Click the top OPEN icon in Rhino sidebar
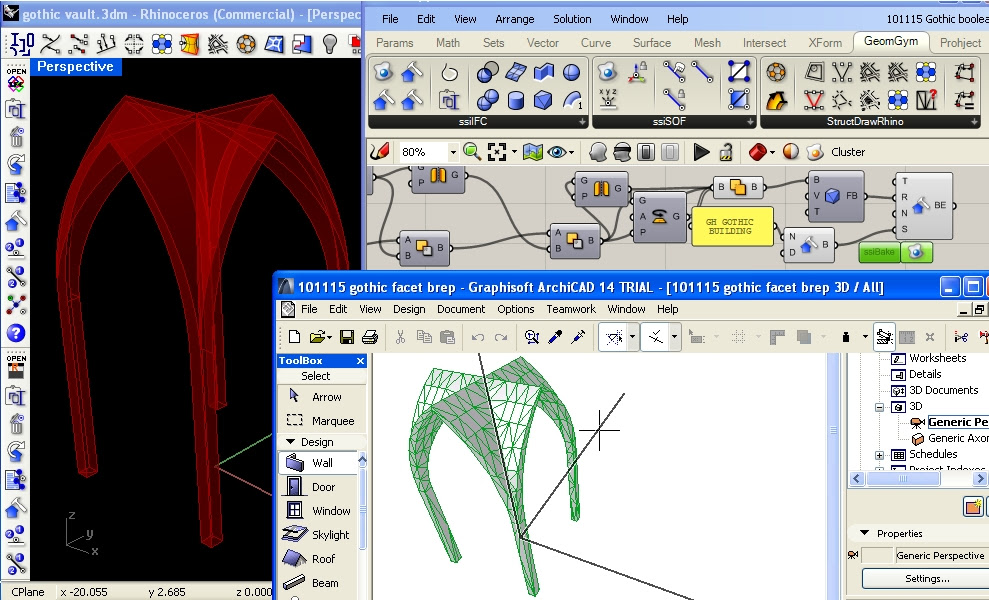989x600 pixels. point(16,79)
